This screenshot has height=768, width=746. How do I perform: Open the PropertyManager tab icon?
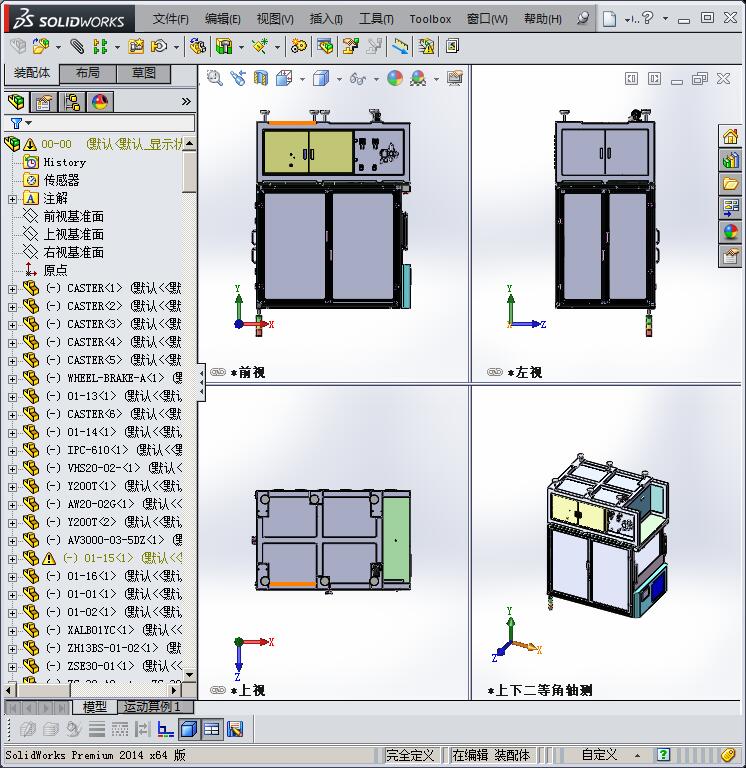point(44,102)
